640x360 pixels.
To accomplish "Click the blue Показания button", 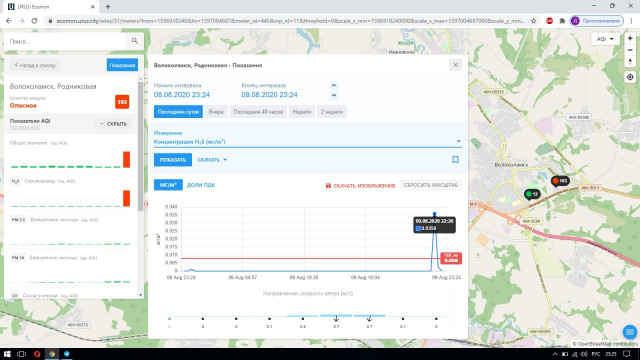I will (122, 65).
